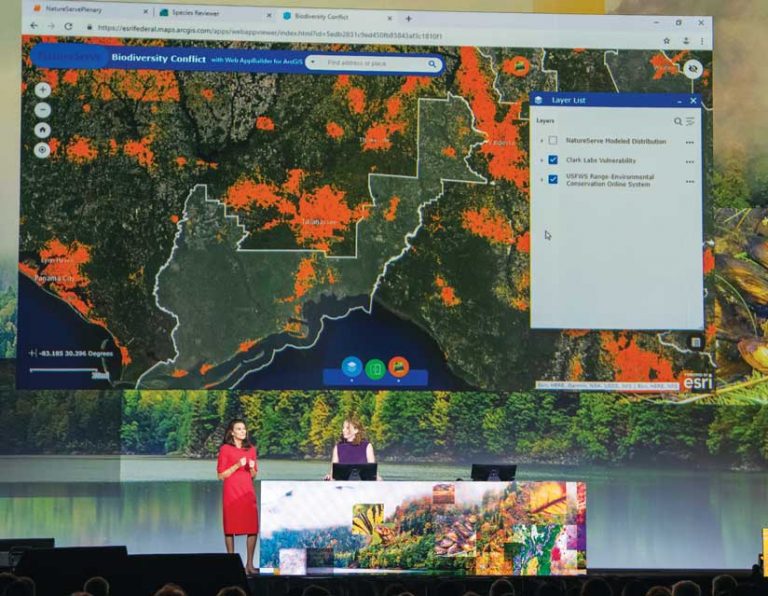The width and height of the screenshot is (768, 596).
Task: Click the Biodiversity Conflict app title
Action: pos(159,58)
